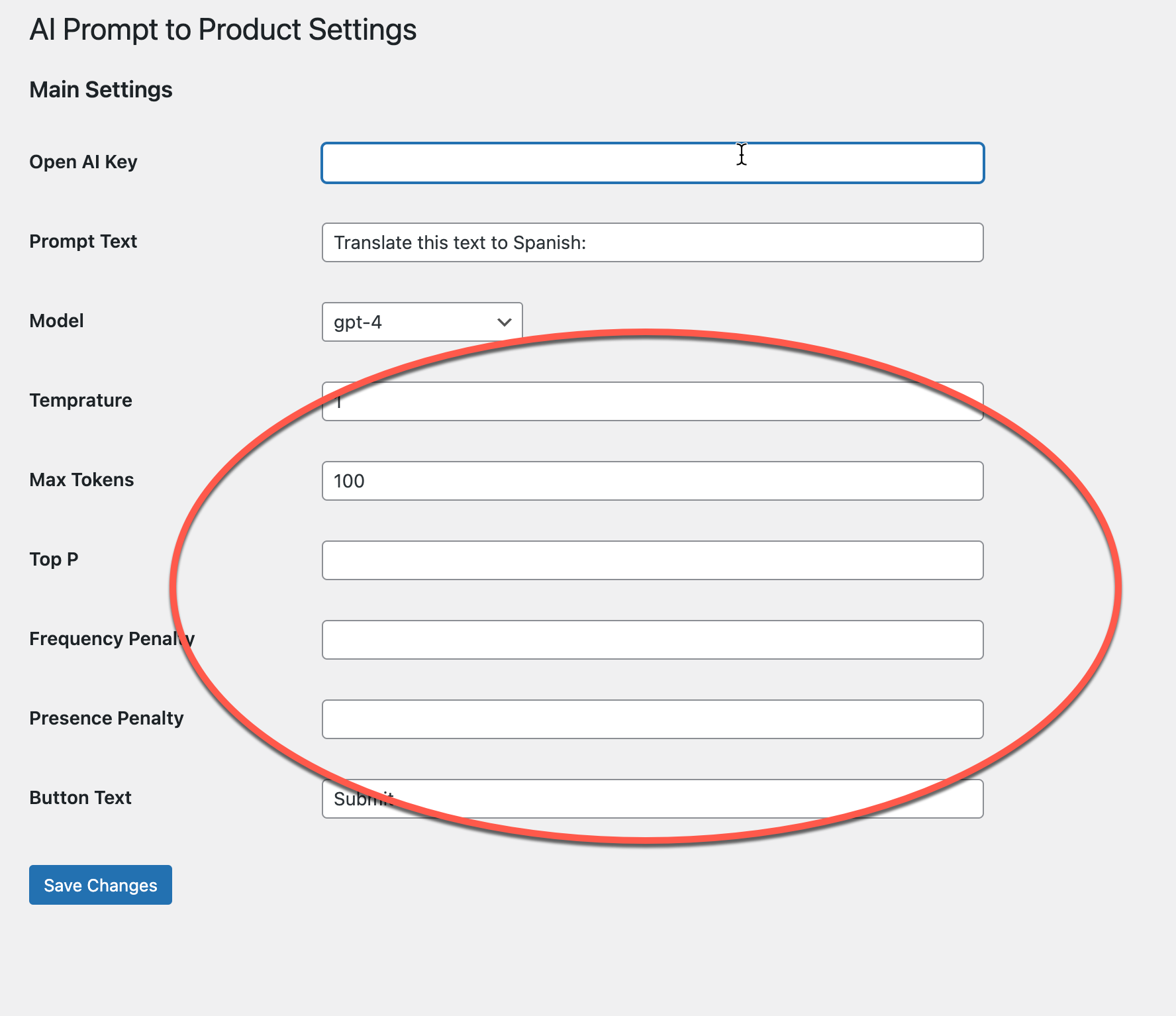Click the empty Top P field
1176x1016 pixels.
(x=652, y=560)
